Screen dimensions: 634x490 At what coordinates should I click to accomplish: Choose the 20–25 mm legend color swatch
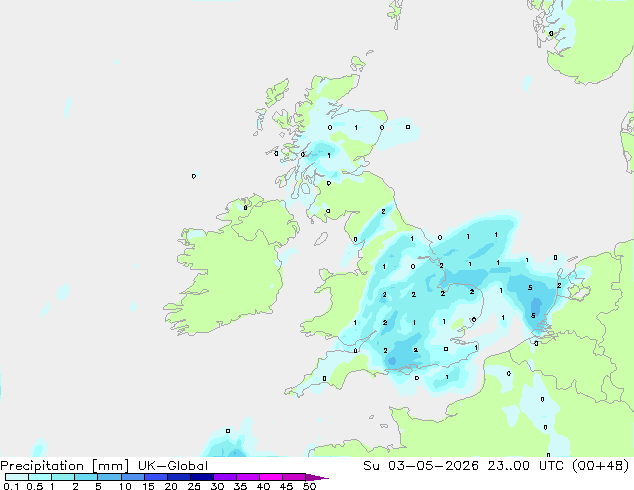pyautogui.click(x=179, y=477)
